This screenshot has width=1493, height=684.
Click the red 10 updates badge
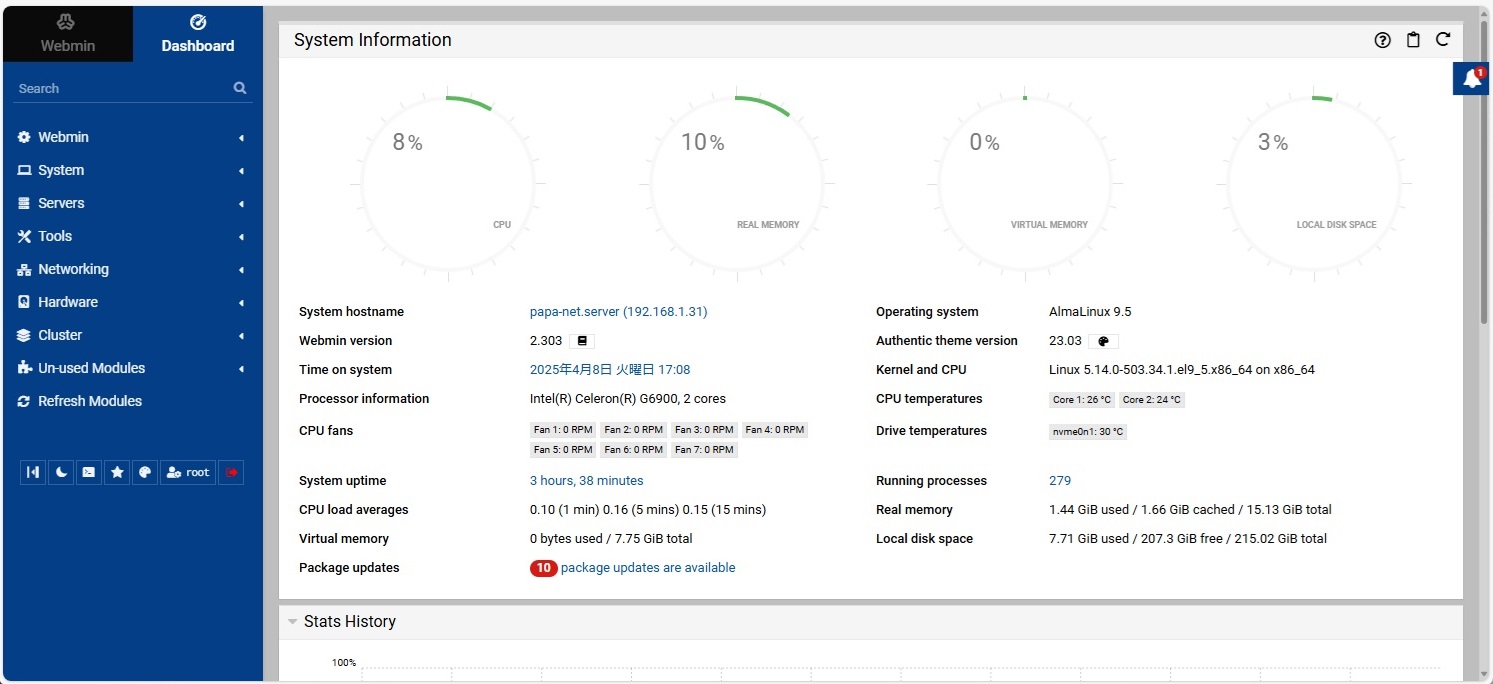click(543, 568)
